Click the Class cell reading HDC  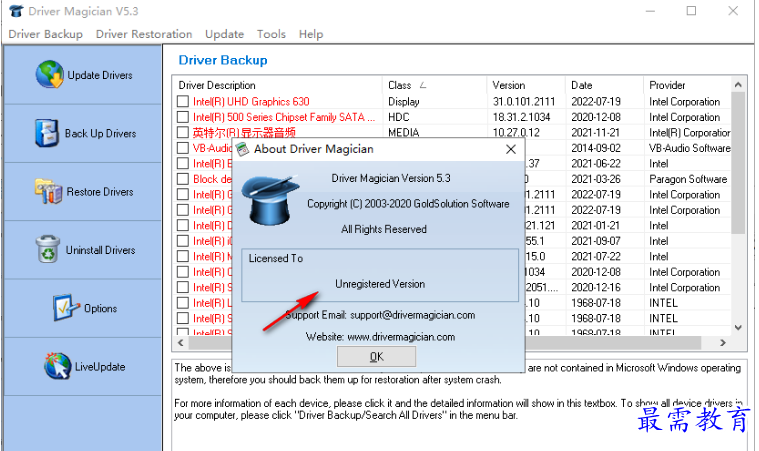click(398, 117)
